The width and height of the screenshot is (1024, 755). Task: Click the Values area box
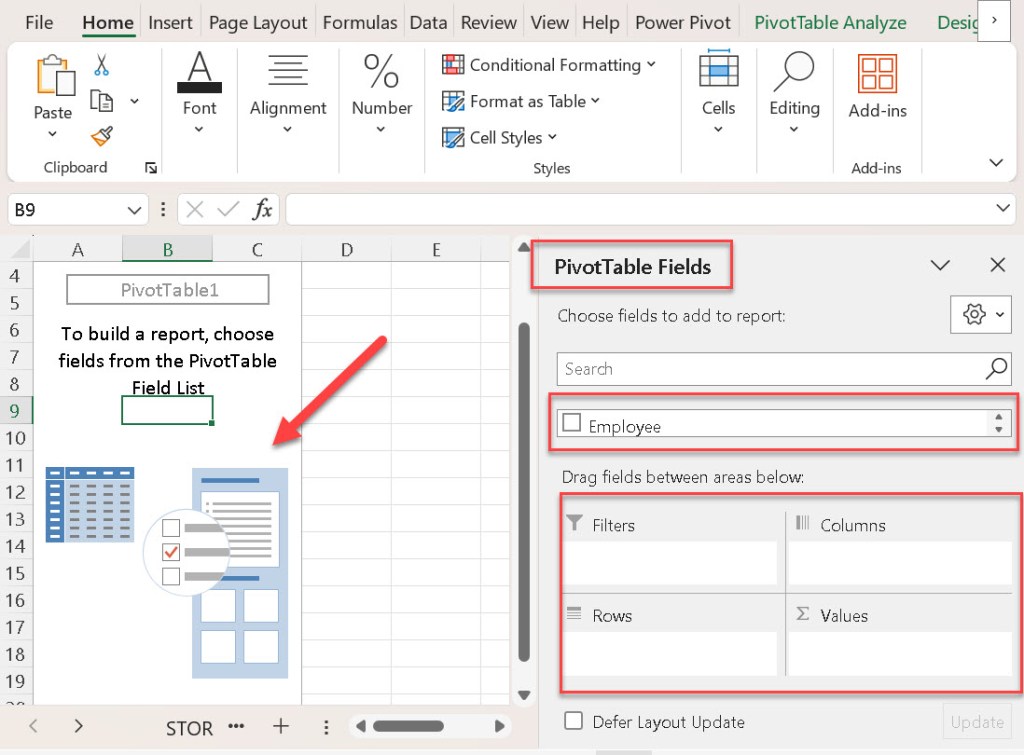[x=899, y=653]
